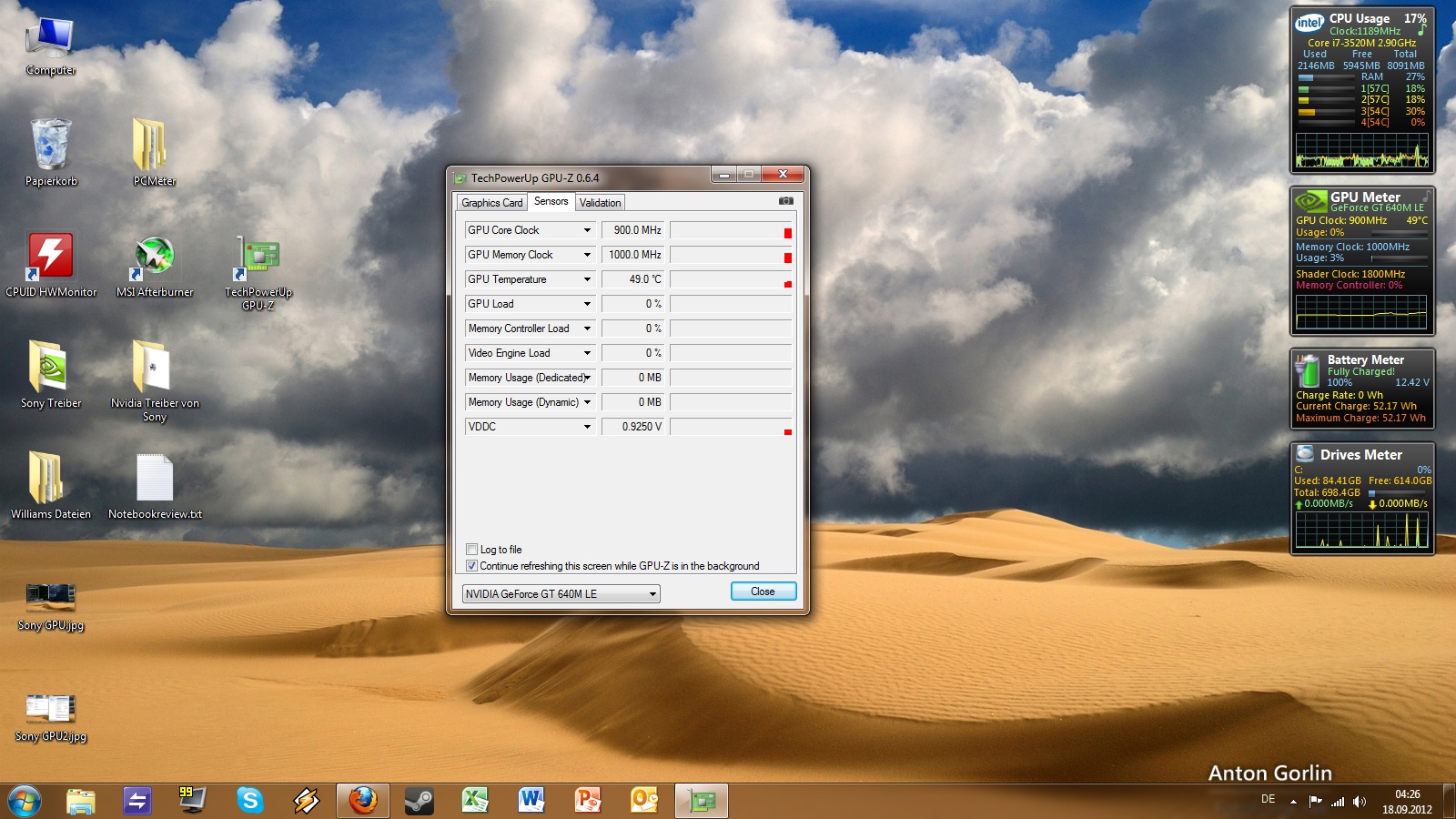Open the Skype icon in the taskbar
The height and width of the screenshot is (819, 1456).
click(249, 800)
